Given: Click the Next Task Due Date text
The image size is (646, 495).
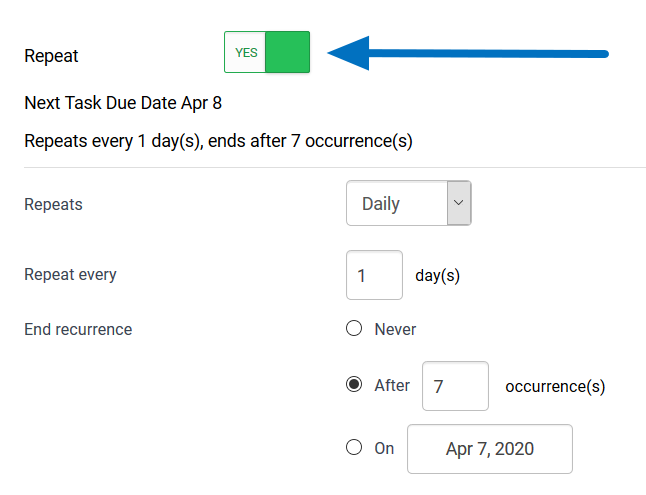Looking at the screenshot, I should pyautogui.click(x=123, y=104).
